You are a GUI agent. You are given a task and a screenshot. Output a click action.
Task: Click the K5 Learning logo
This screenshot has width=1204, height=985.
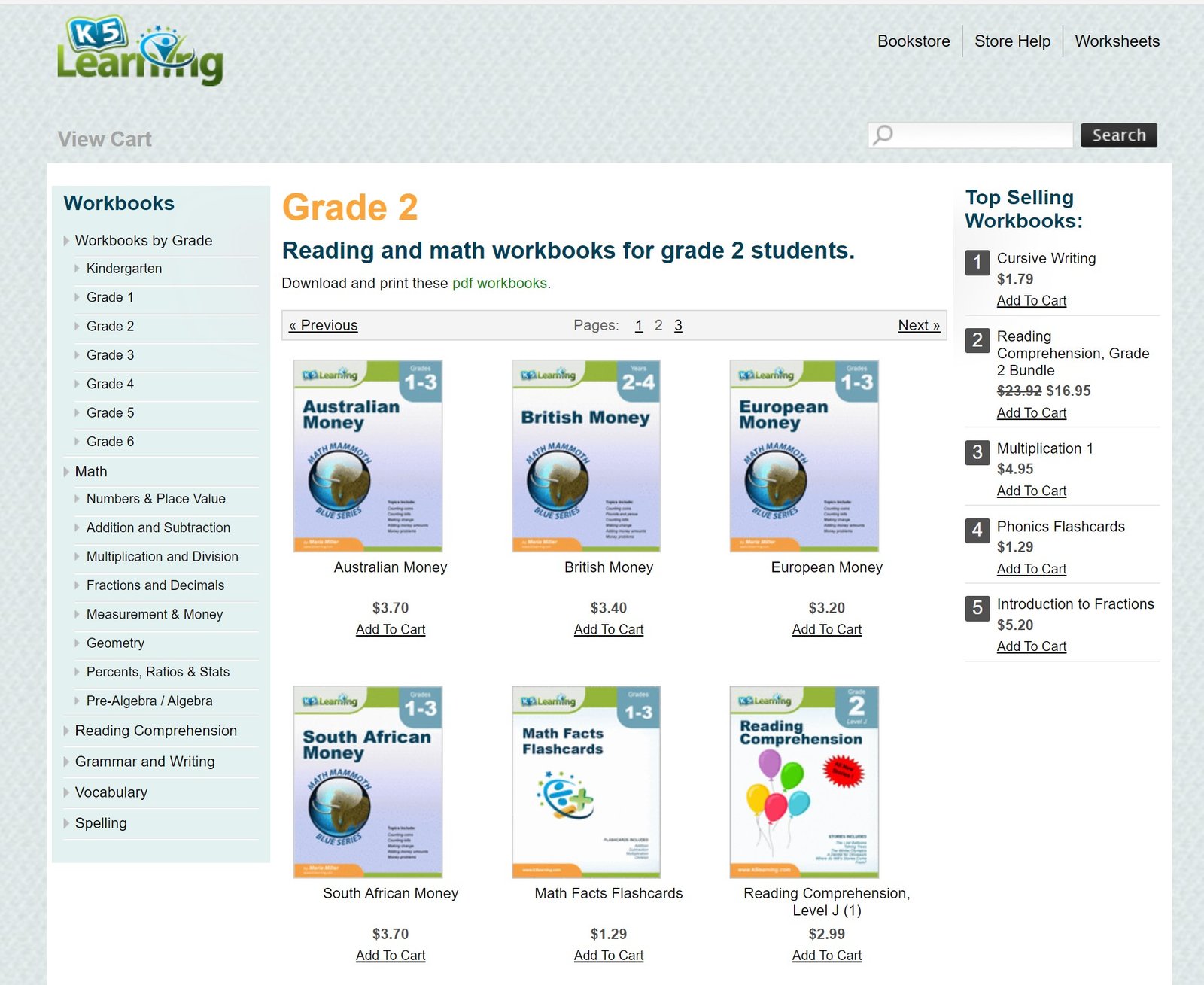pos(140,50)
